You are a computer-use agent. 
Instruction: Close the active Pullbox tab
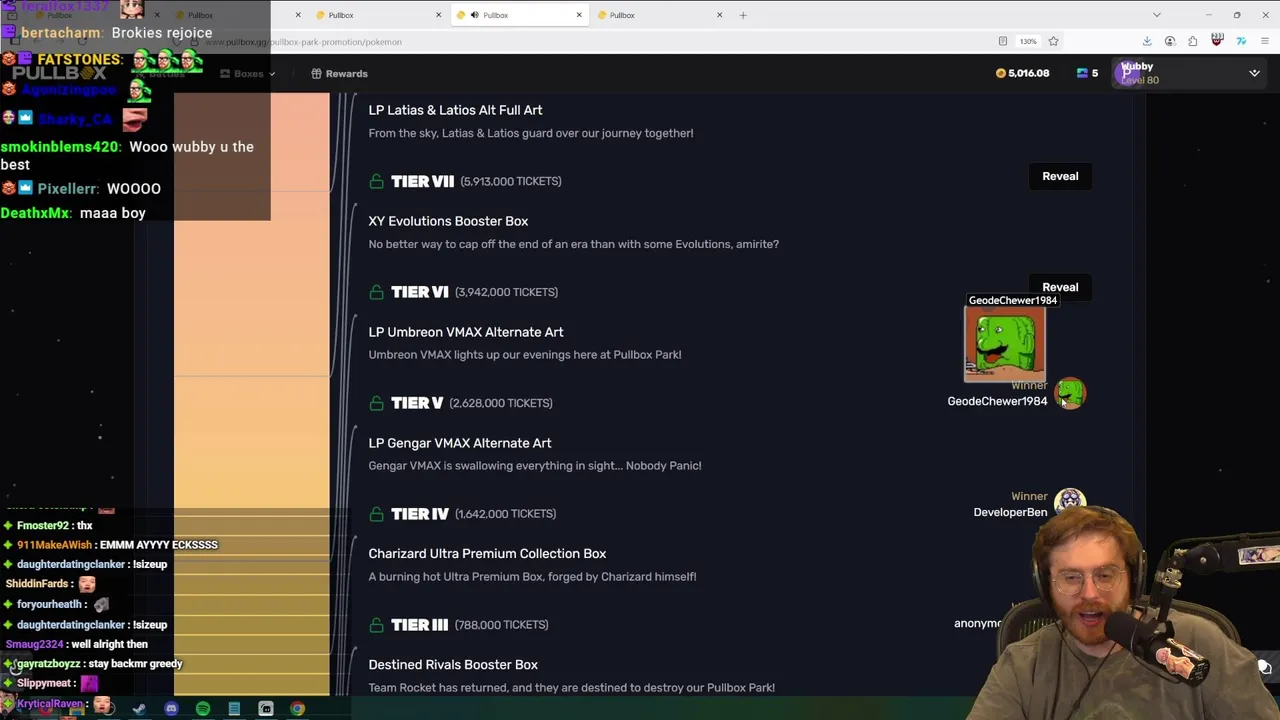coord(578,15)
